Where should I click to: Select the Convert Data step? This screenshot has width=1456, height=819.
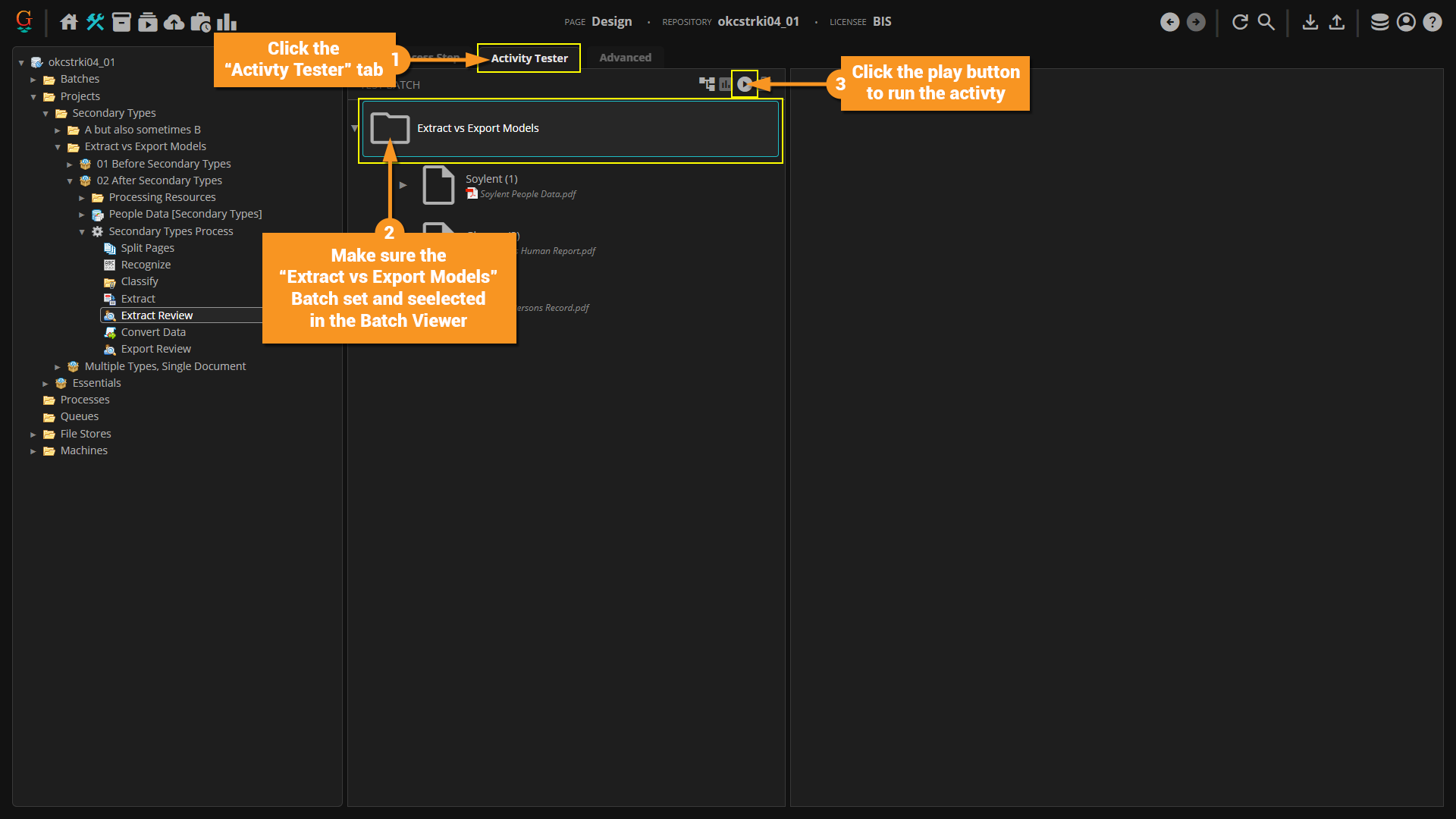pyautogui.click(x=153, y=332)
